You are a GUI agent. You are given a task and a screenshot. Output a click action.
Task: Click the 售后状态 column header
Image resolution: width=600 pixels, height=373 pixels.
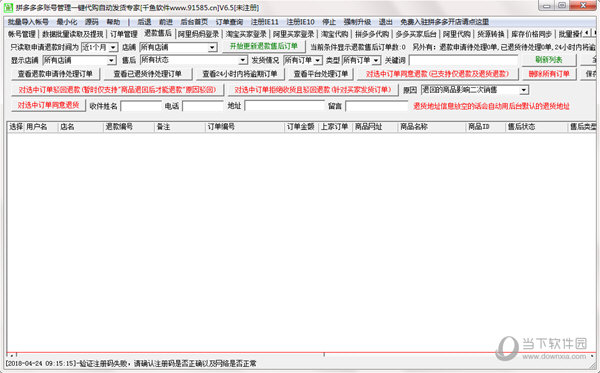pyautogui.click(x=536, y=127)
